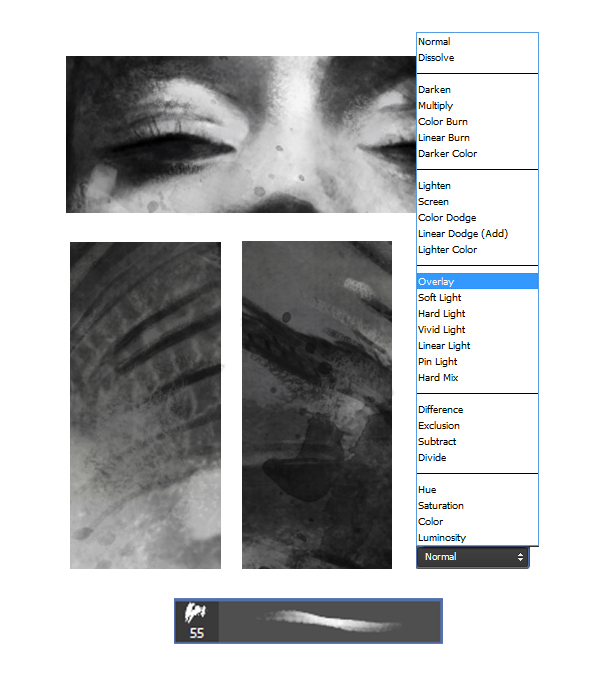Select Vivid Light from the list
Viewport: 600px width, 678px height.
477,330
